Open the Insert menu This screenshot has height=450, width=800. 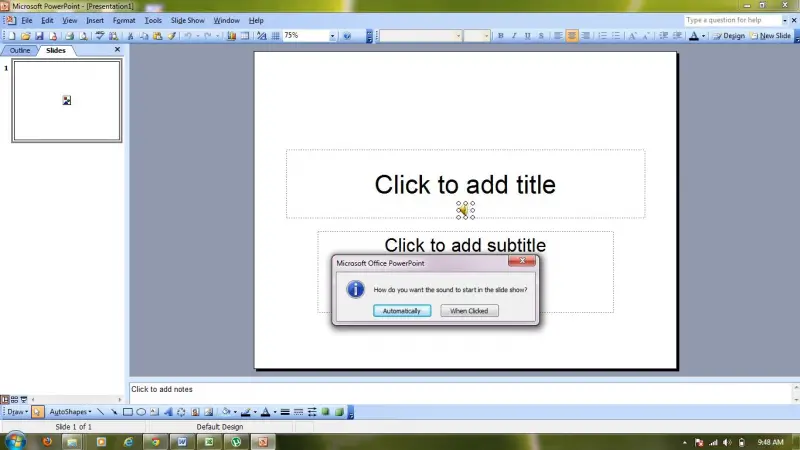click(95, 20)
